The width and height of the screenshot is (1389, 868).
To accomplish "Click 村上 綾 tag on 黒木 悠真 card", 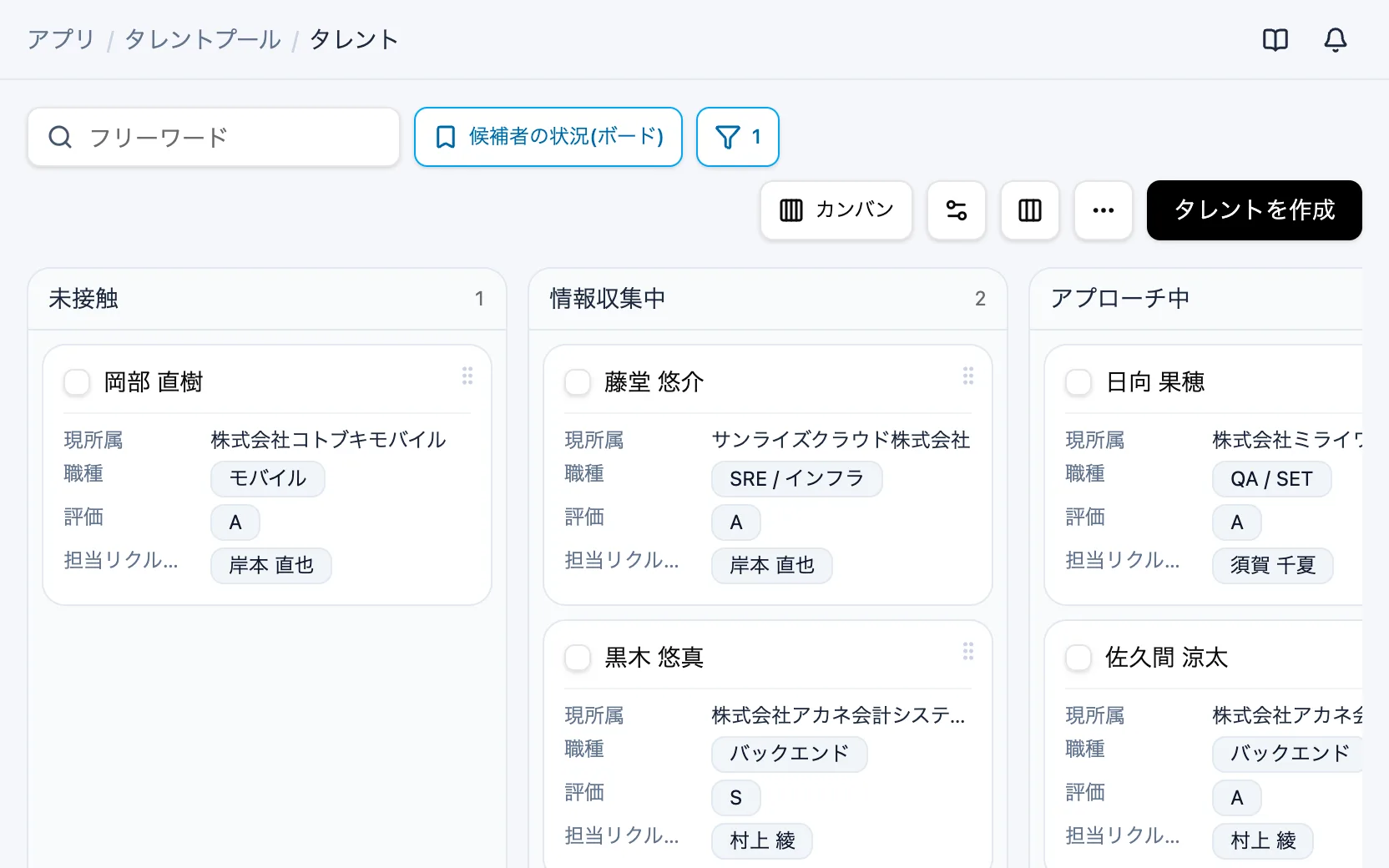I will pos(762,841).
